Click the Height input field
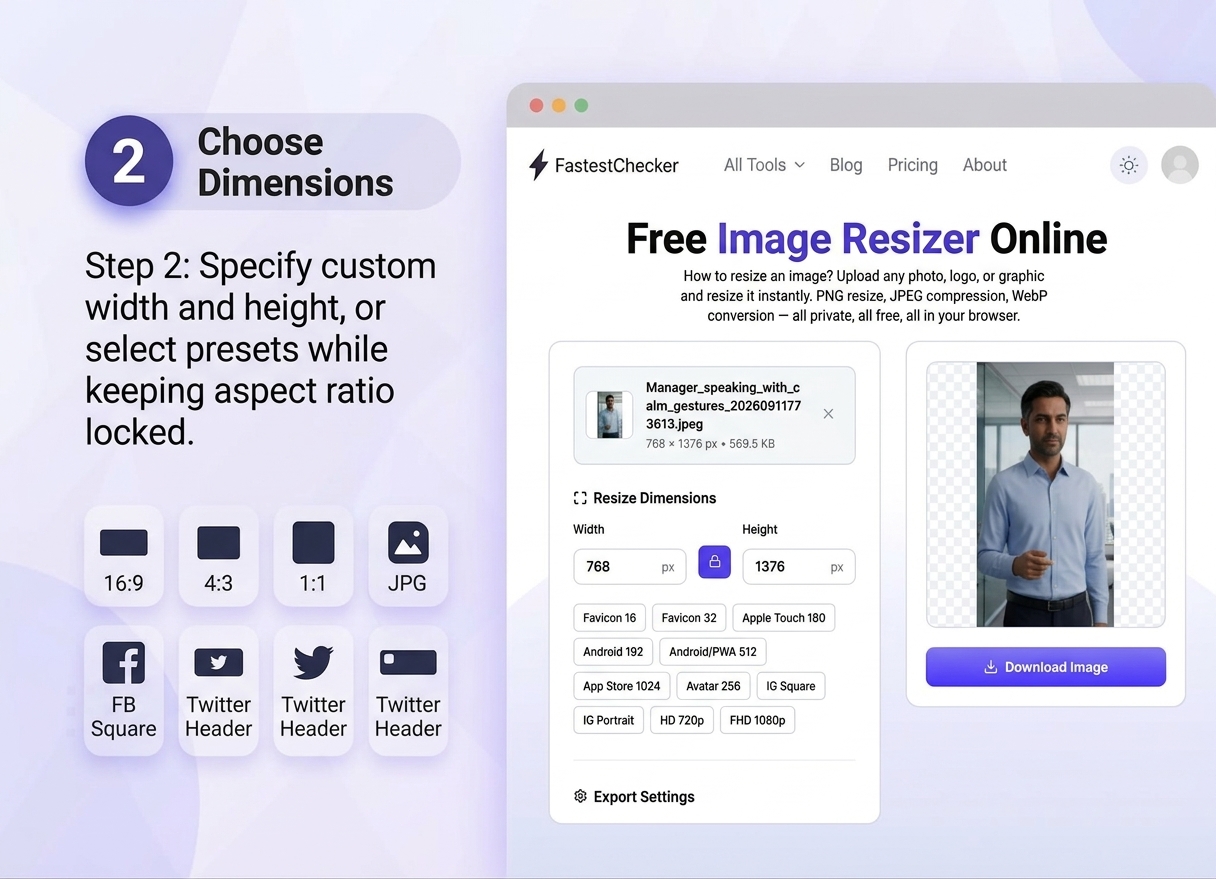This screenshot has height=879, width=1216. 799,567
